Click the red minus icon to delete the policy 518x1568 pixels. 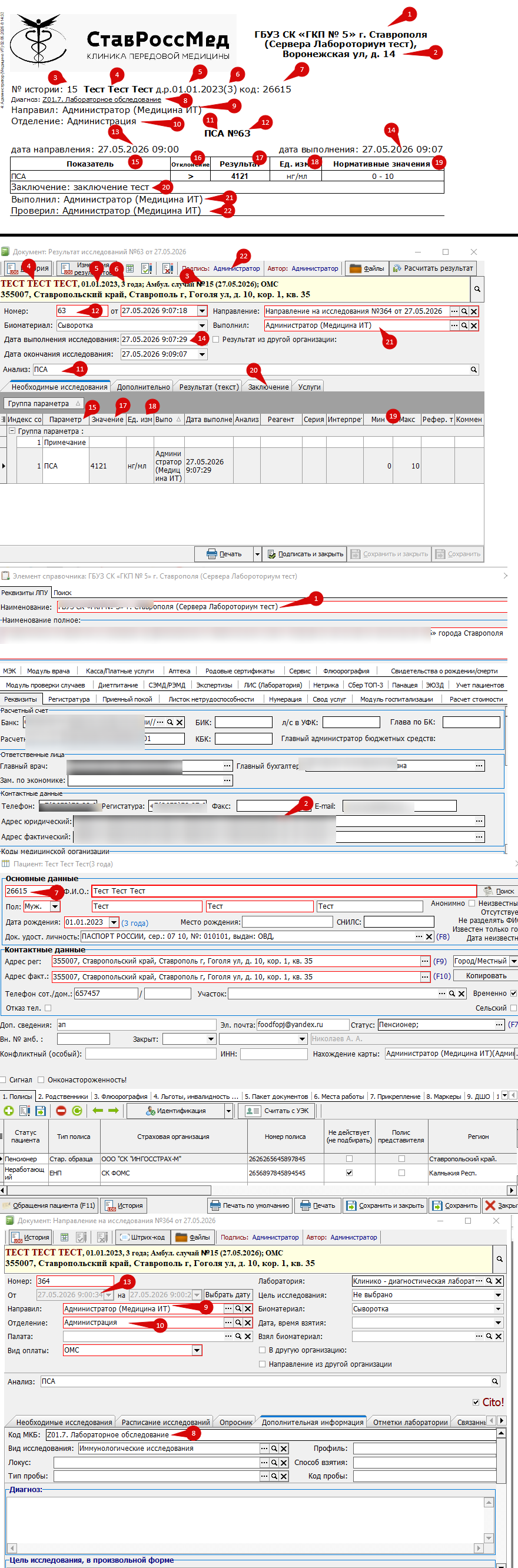pyautogui.click(x=61, y=1111)
